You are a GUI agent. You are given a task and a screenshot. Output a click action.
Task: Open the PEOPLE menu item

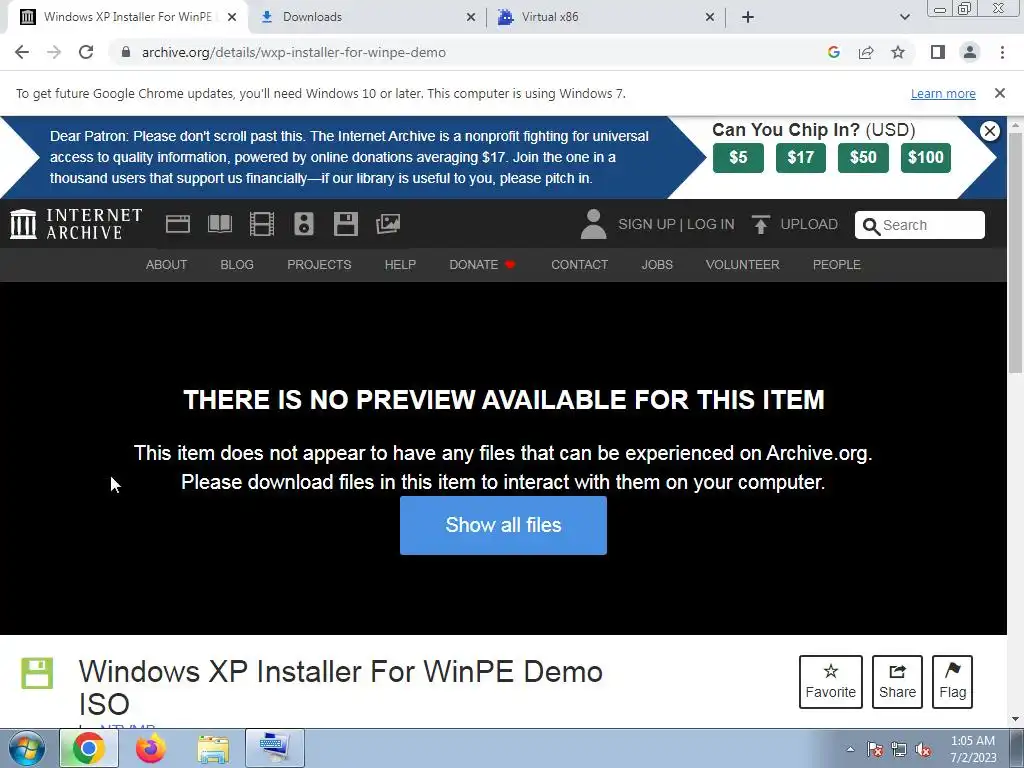click(x=837, y=264)
